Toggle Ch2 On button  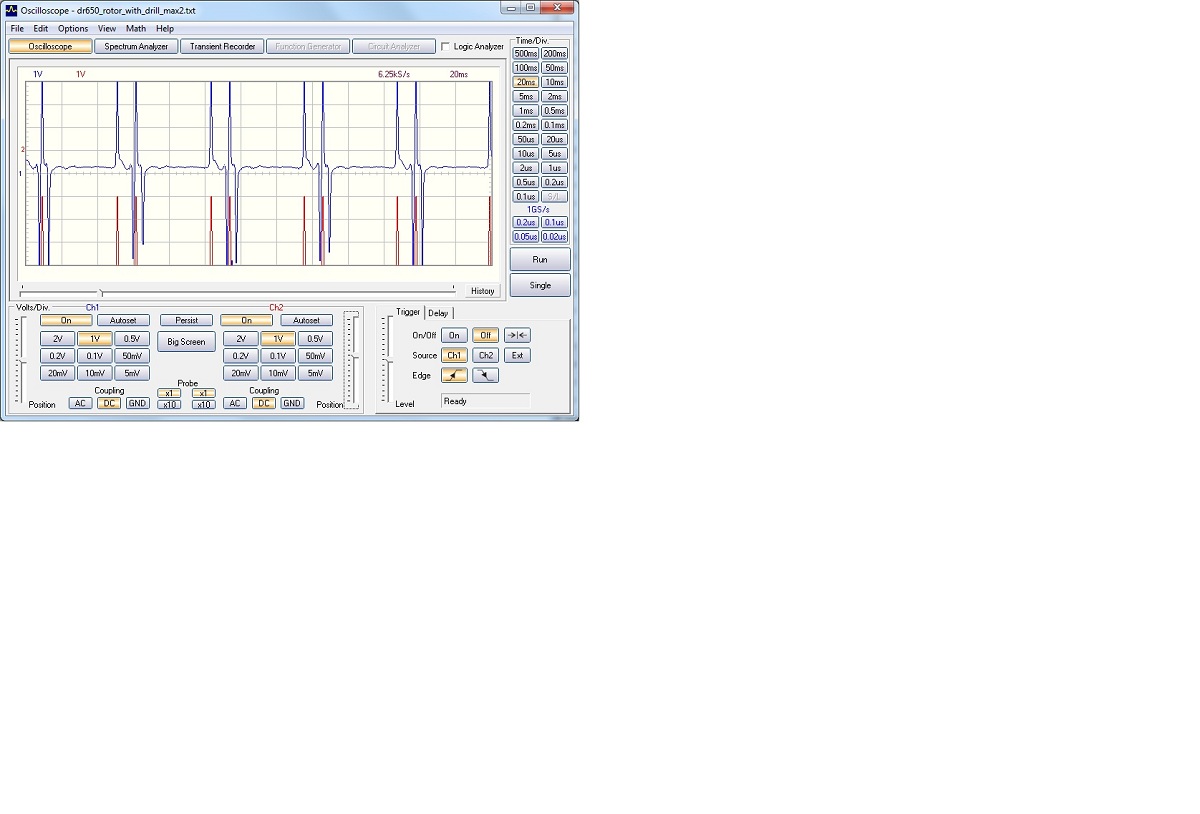[246, 321]
